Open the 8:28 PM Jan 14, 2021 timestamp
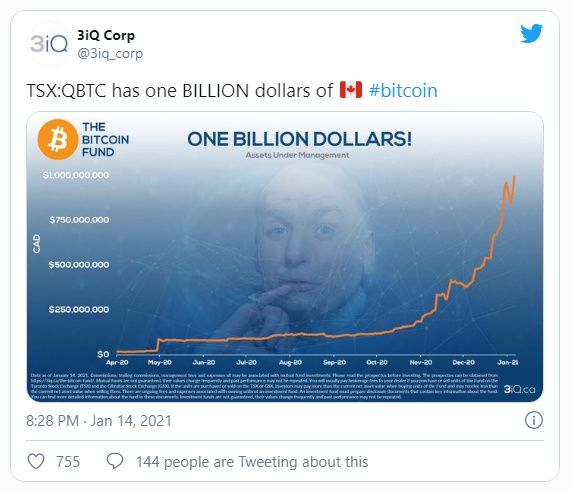Screen dimensions: 572x491 (99, 421)
